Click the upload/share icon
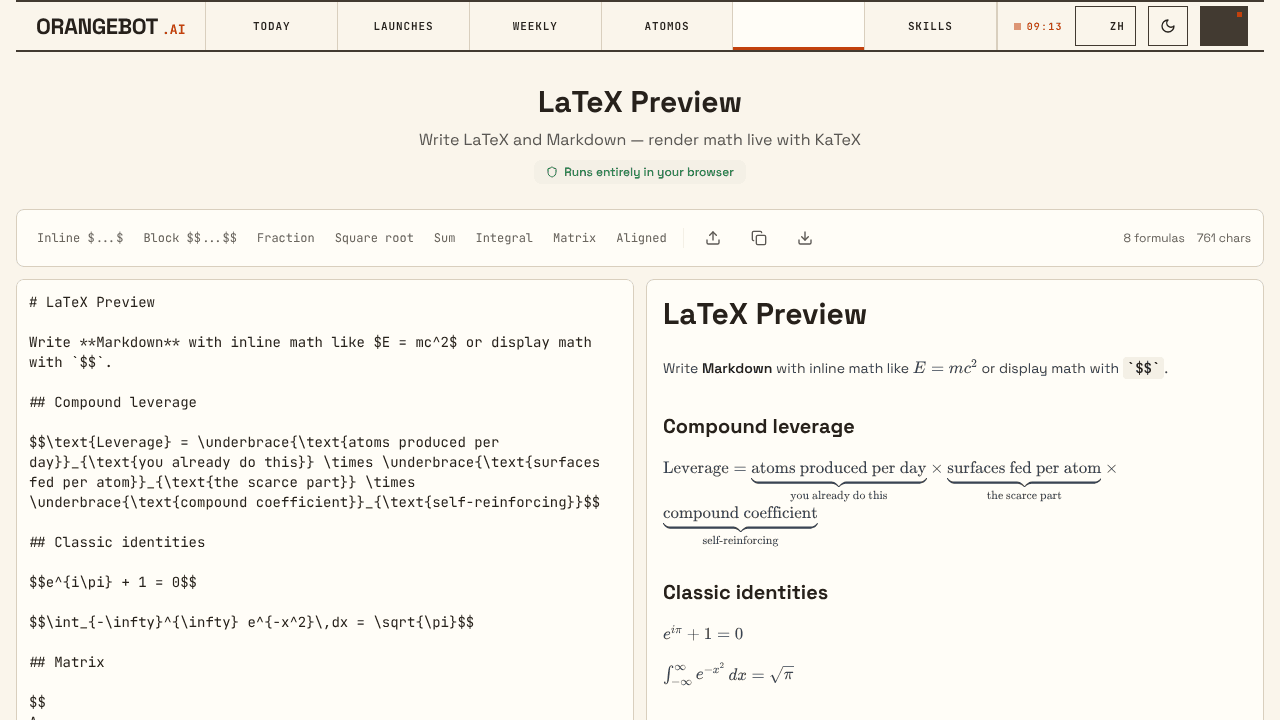This screenshot has height=720, width=1280. pos(713,238)
